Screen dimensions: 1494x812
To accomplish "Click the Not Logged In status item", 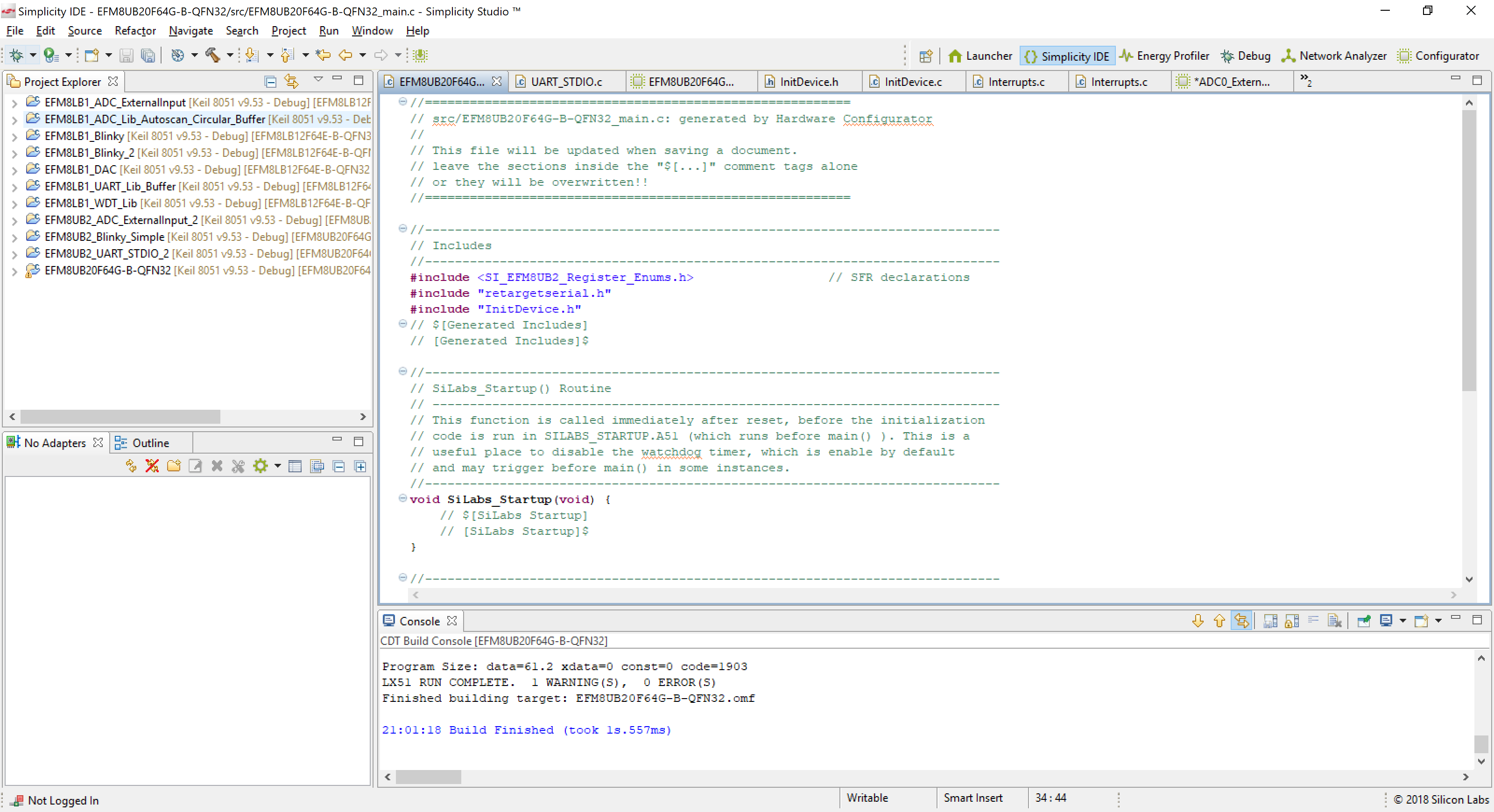I will [62, 800].
